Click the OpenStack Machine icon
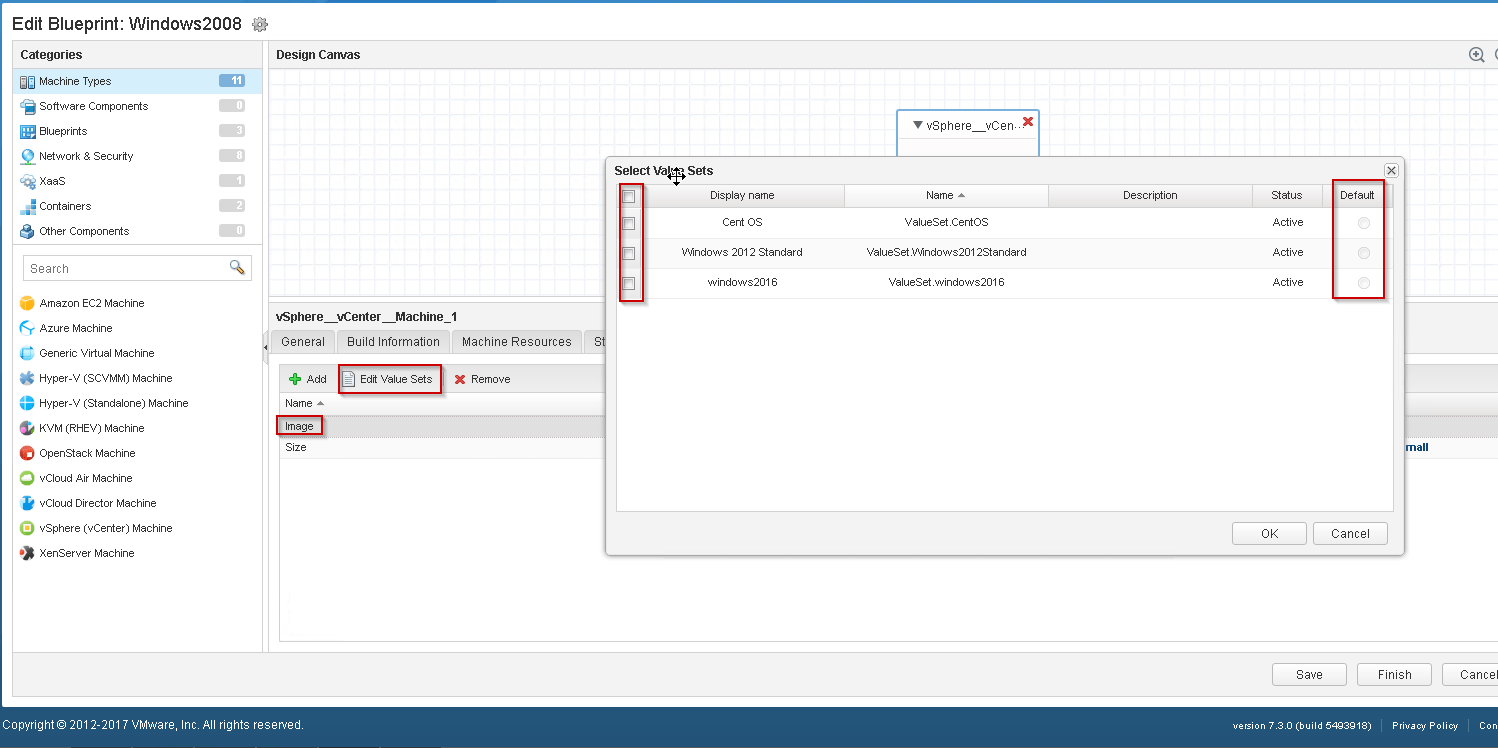The height and width of the screenshot is (748, 1498). point(28,453)
